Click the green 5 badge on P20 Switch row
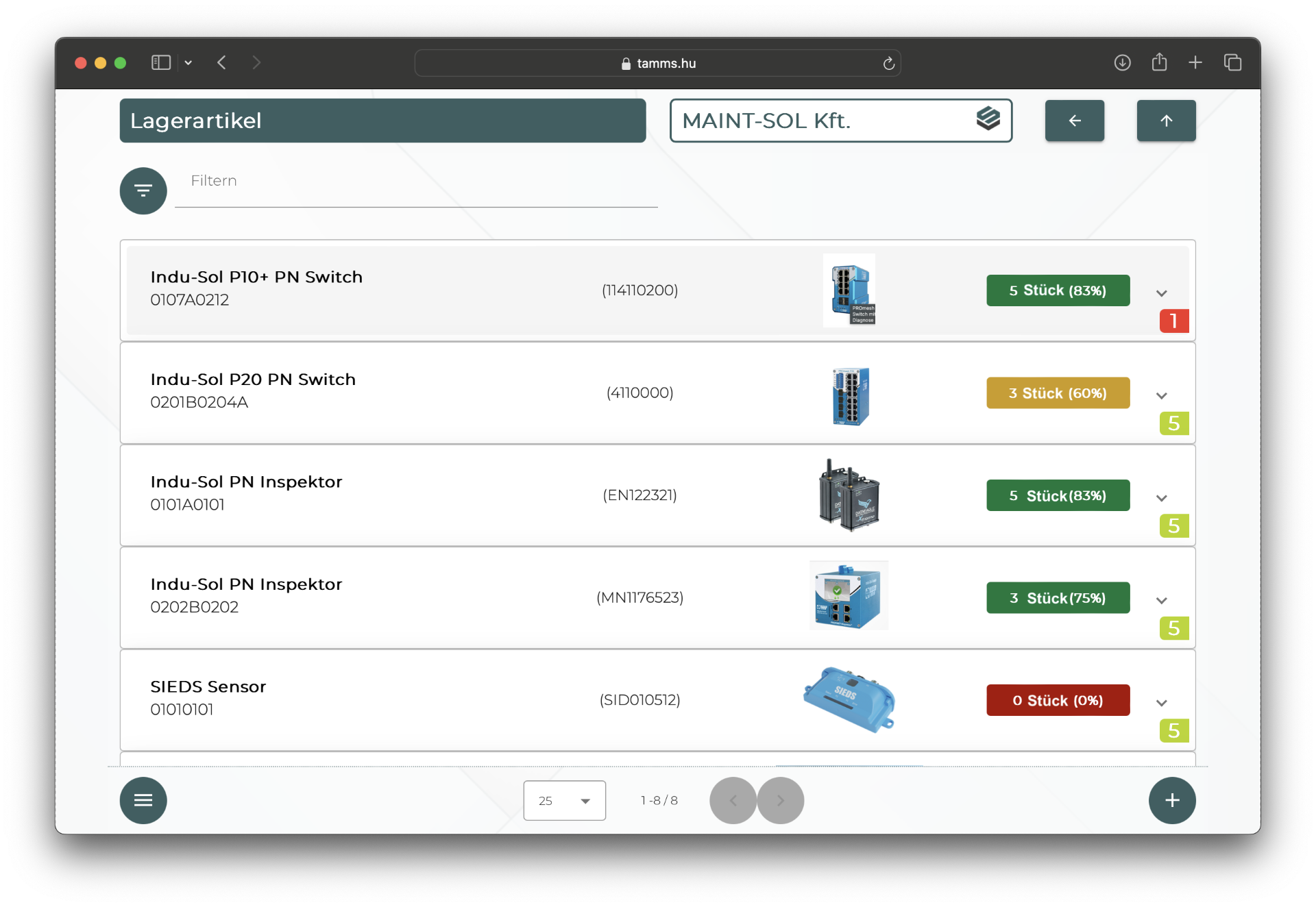Screen dimensions: 1316x907 [x=1173, y=423]
